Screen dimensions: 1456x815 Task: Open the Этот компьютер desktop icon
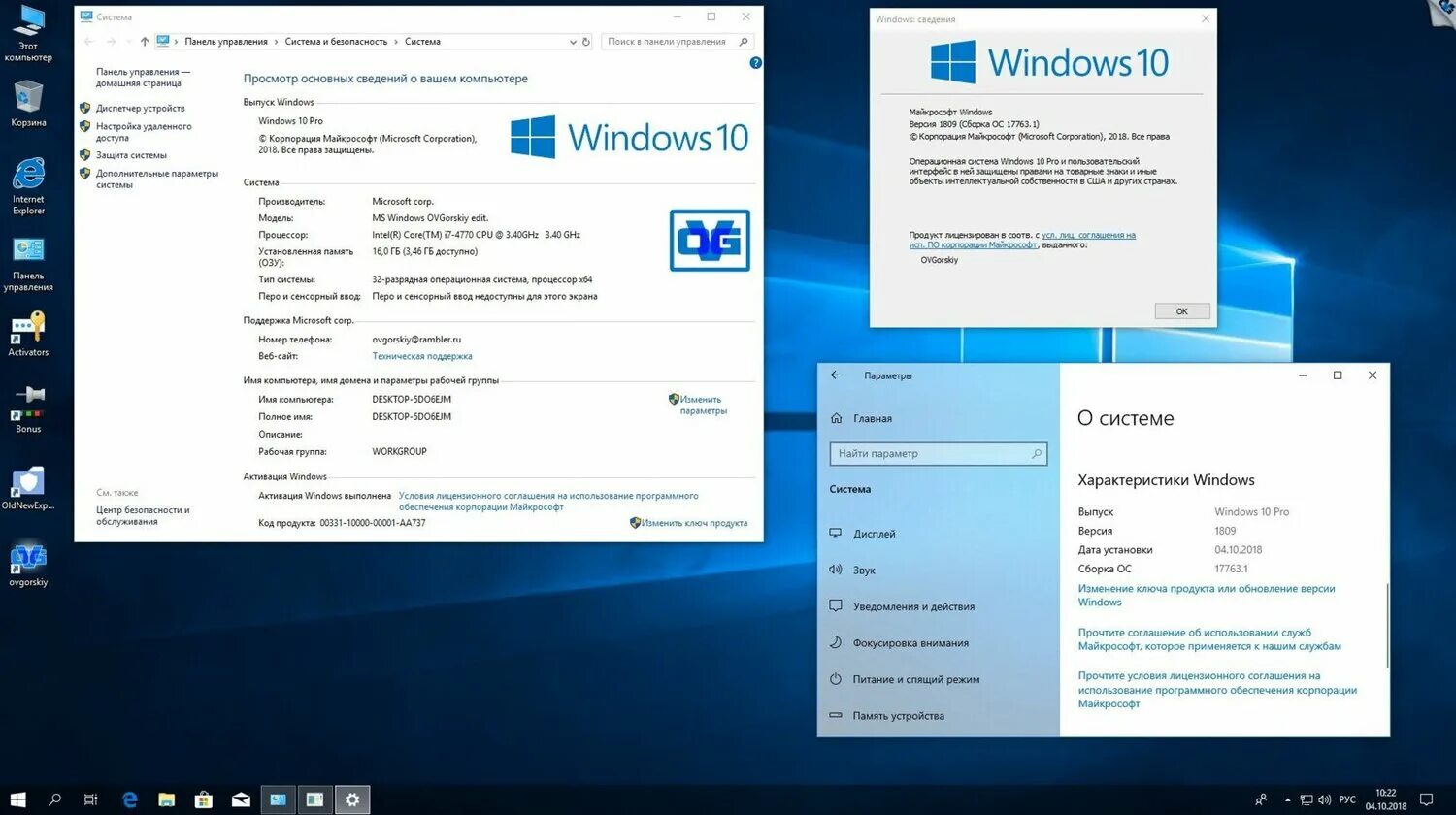click(x=28, y=32)
